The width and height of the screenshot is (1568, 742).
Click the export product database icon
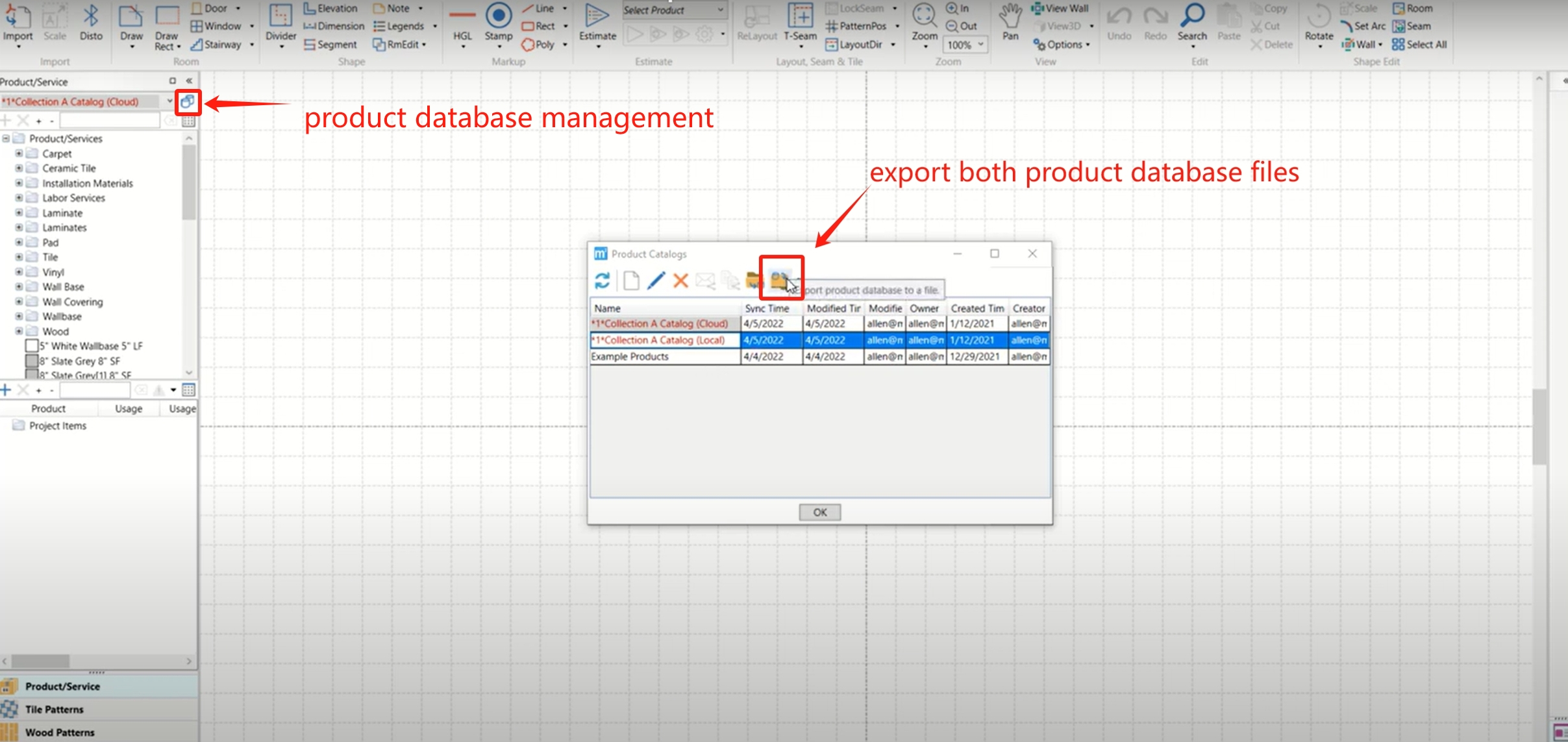[779, 280]
